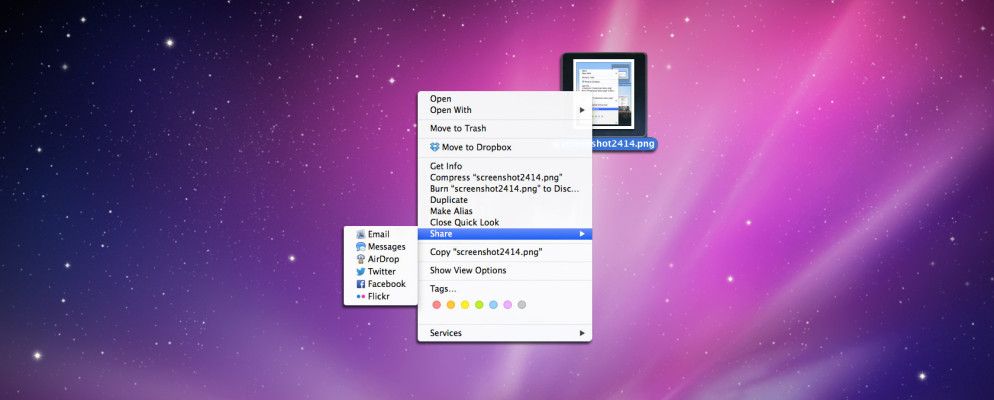Expand the Services submenu arrow

click(x=582, y=333)
